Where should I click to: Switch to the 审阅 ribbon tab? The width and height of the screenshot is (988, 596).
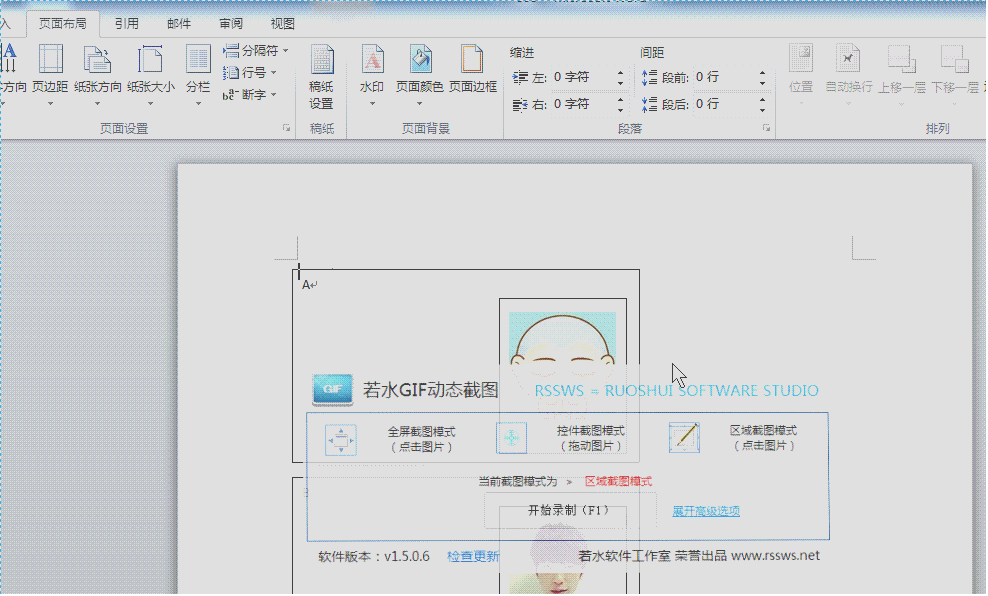pyautogui.click(x=229, y=22)
